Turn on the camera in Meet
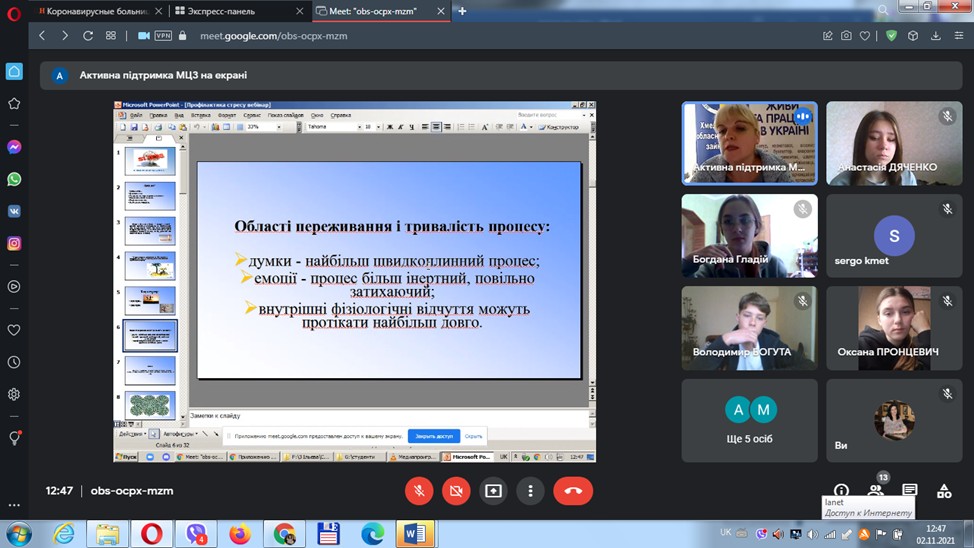Image resolution: width=974 pixels, height=548 pixels. point(456,491)
